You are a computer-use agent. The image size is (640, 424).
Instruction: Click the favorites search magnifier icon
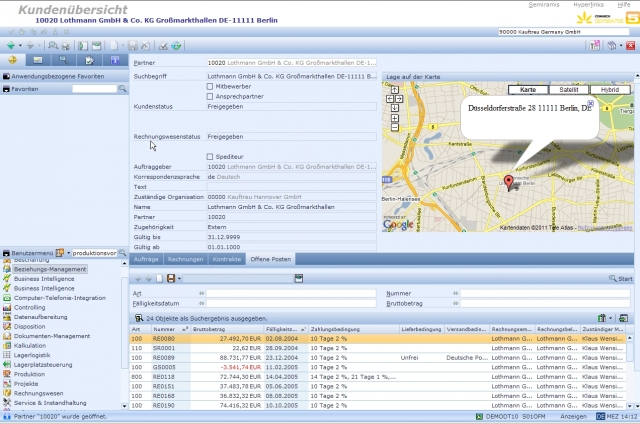(122, 89)
